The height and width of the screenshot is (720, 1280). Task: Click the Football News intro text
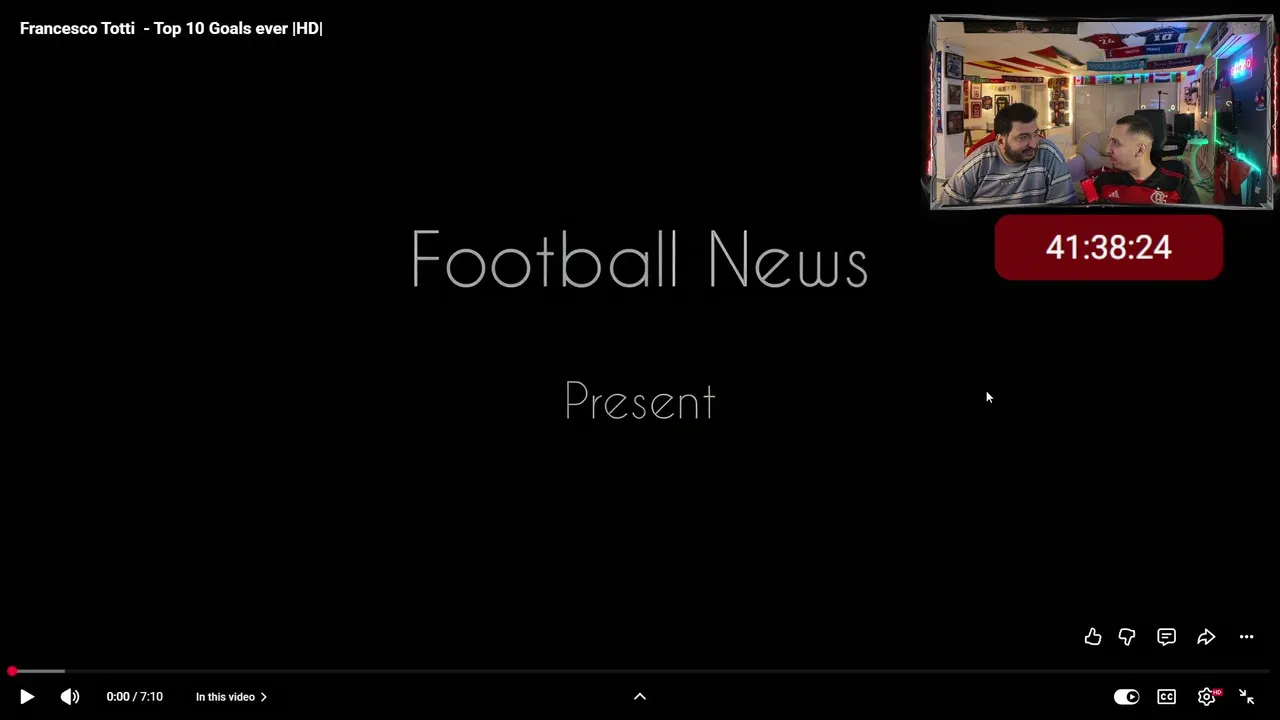[640, 259]
